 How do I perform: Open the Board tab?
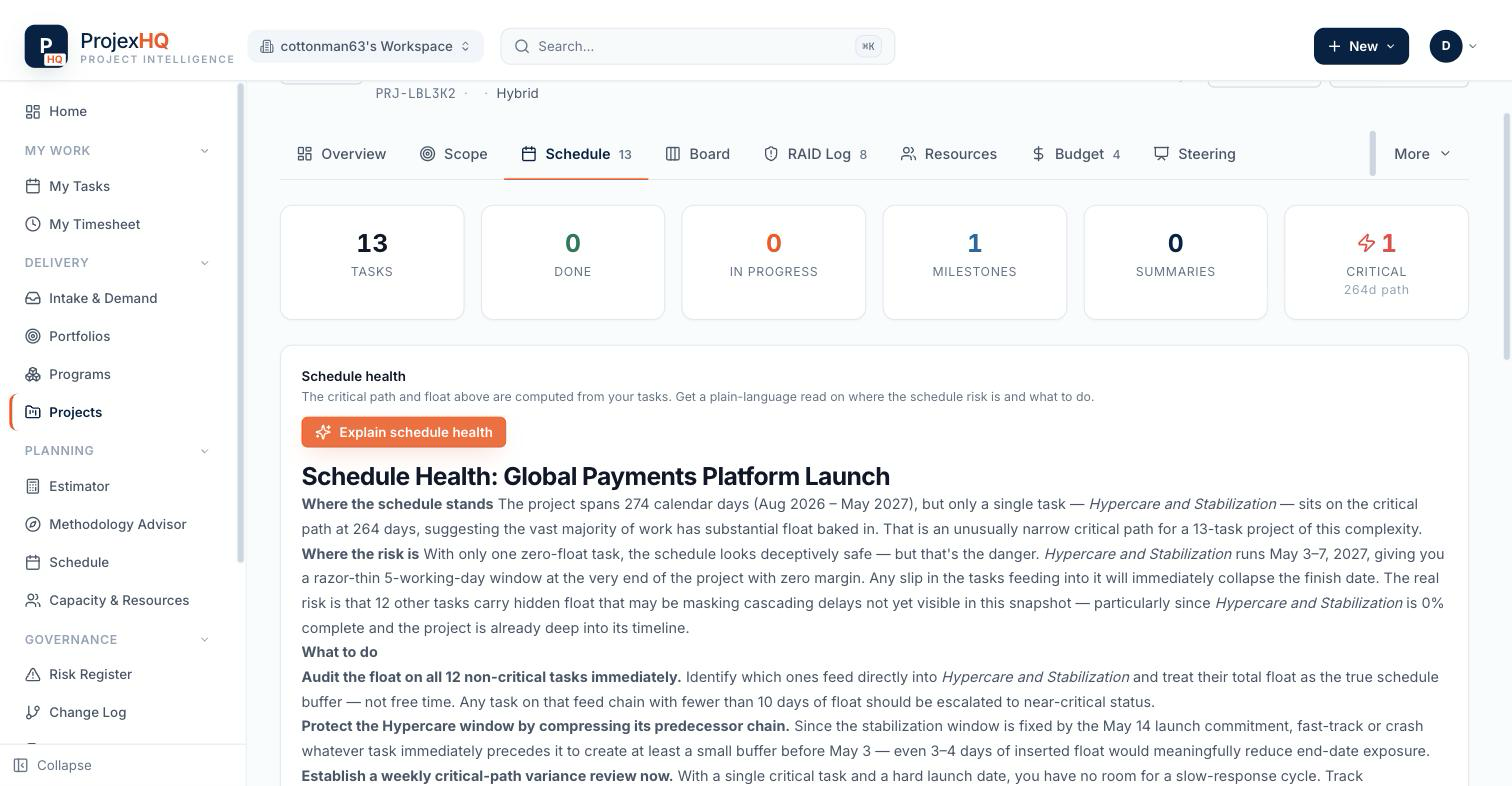(698, 154)
